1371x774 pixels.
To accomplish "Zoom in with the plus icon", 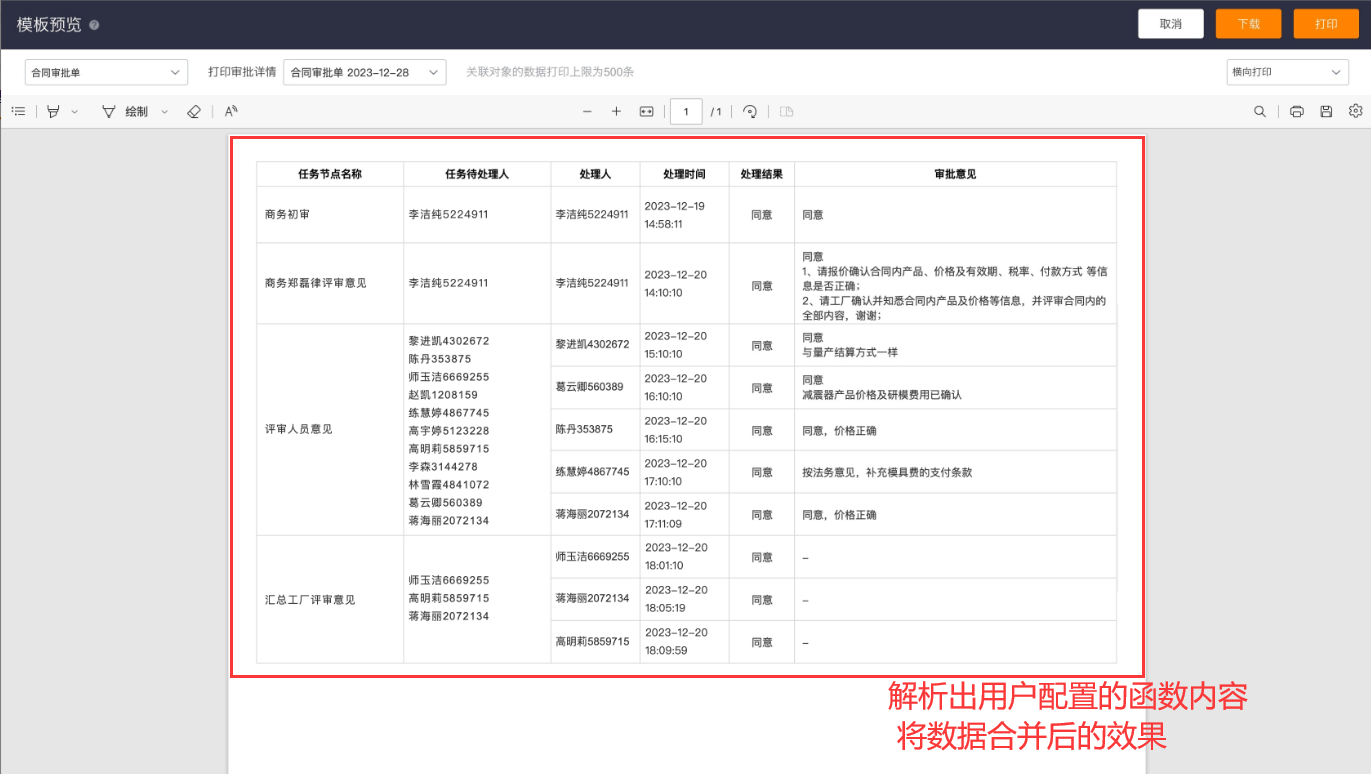I will [616, 111].
